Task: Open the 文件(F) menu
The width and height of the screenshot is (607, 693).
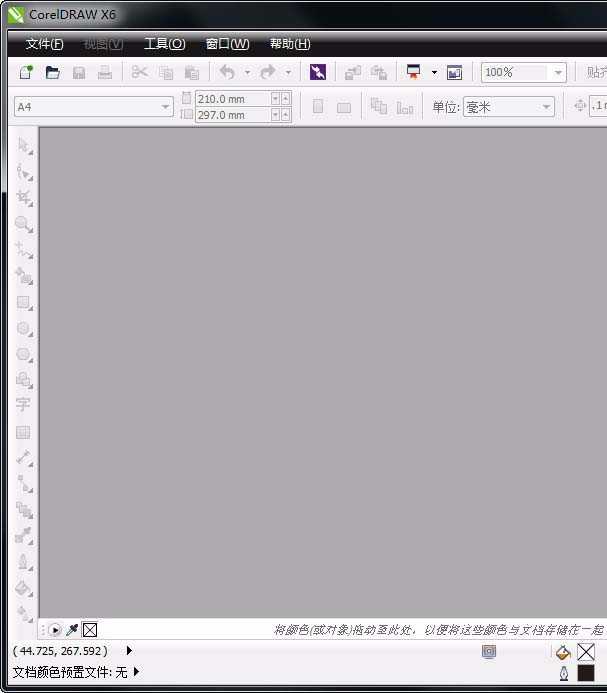Action: 44,44
